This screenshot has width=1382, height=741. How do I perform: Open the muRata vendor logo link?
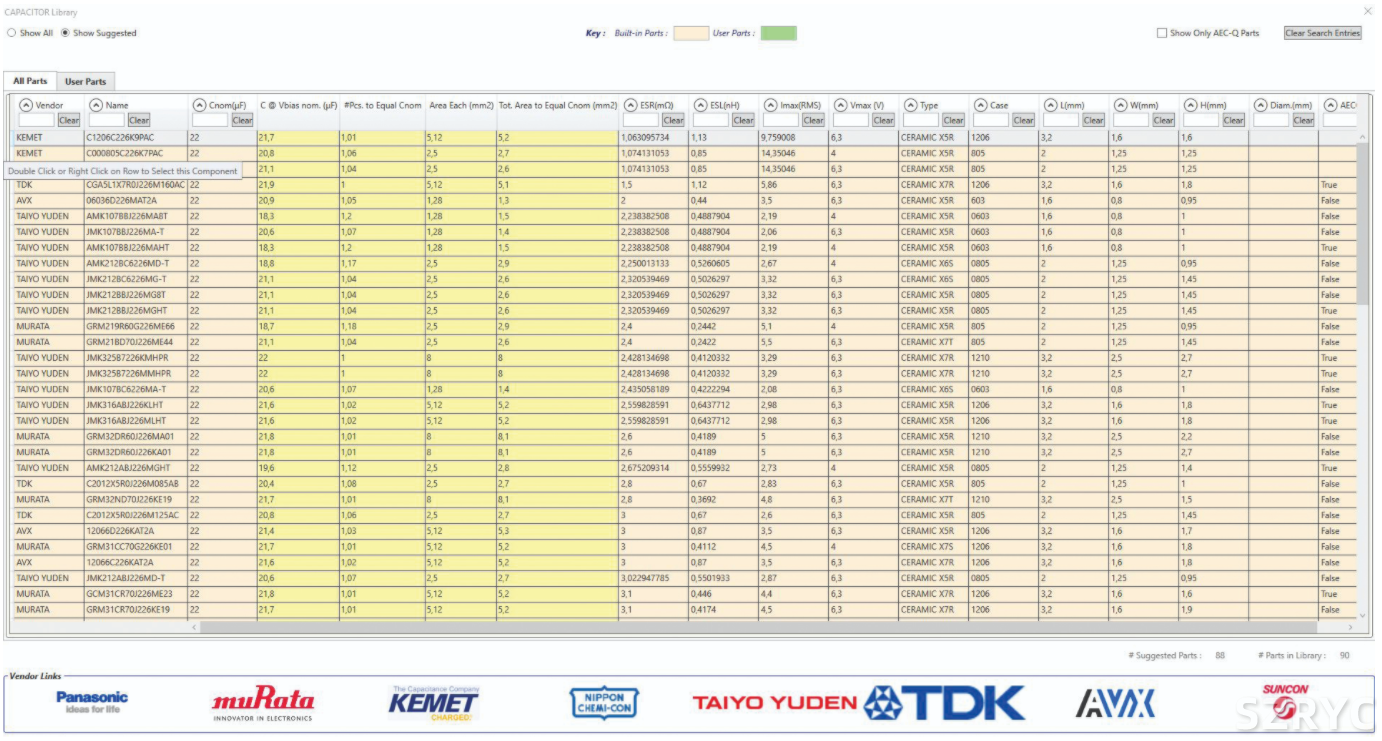pos(263,703)
